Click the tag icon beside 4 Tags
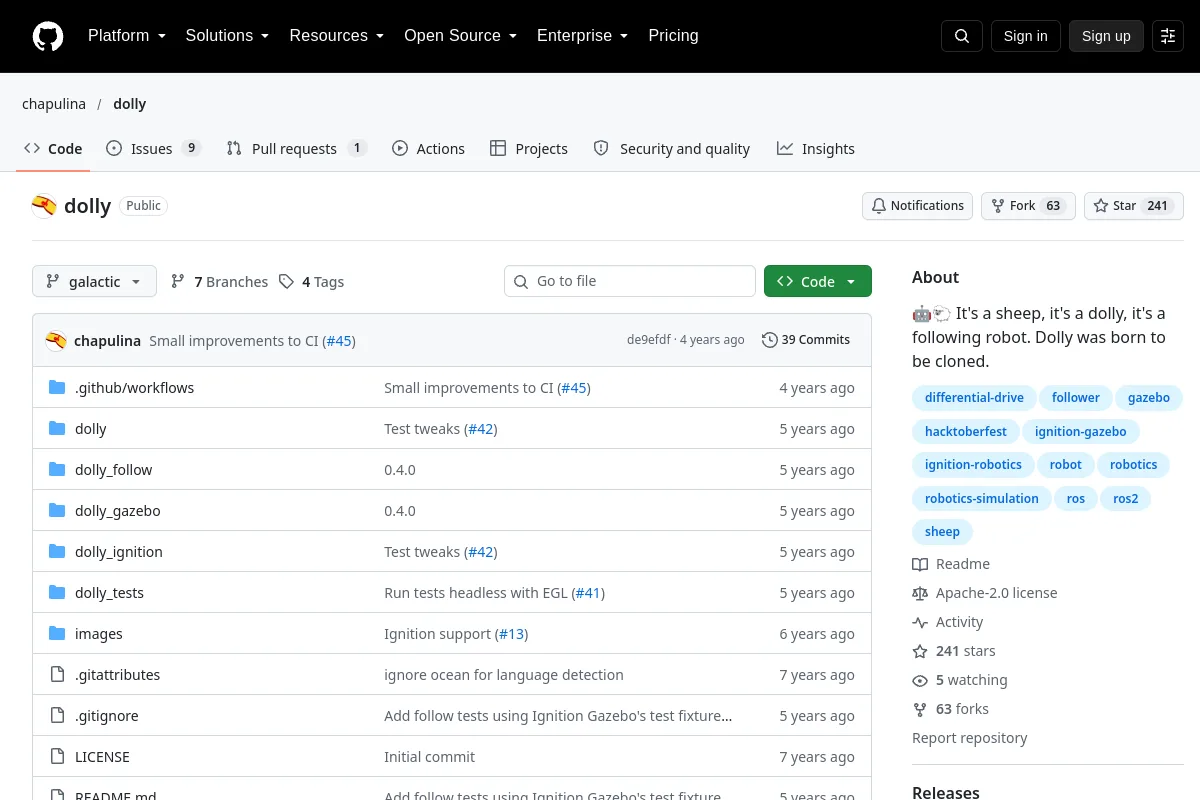 [286, 282]
